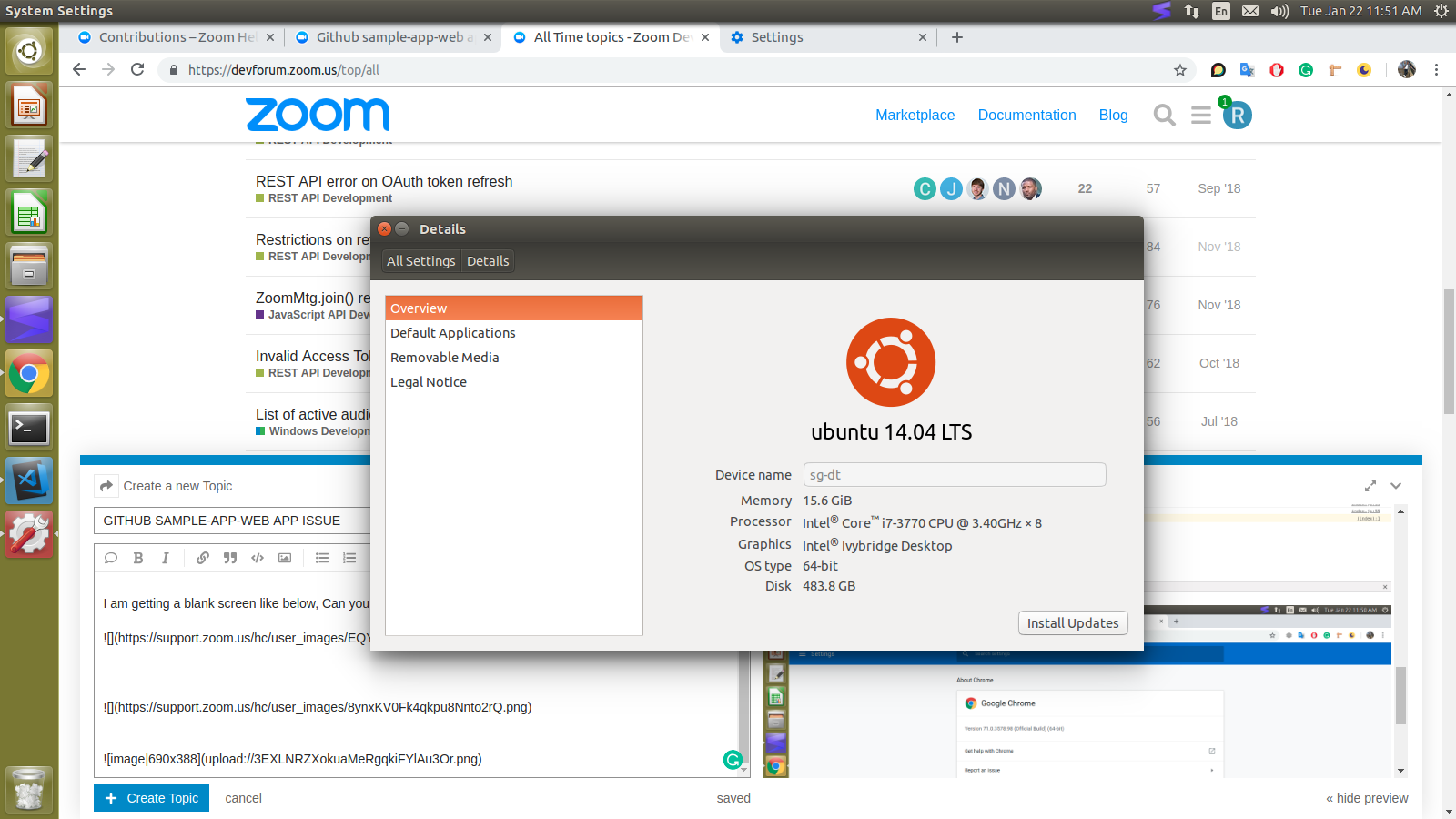The image size is (1456, 819).
Task: Click the Details breadcrumb button
Action: click(488, 261)
